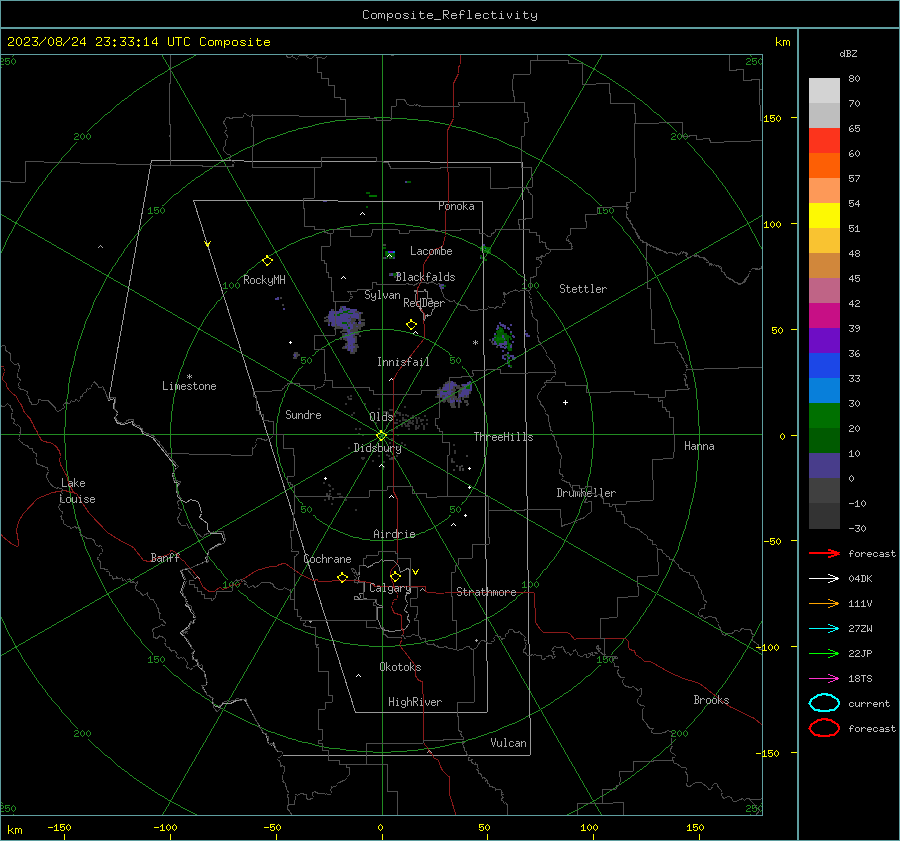
Task: Click the dBZ legend heading
Action: pos(848,54)
